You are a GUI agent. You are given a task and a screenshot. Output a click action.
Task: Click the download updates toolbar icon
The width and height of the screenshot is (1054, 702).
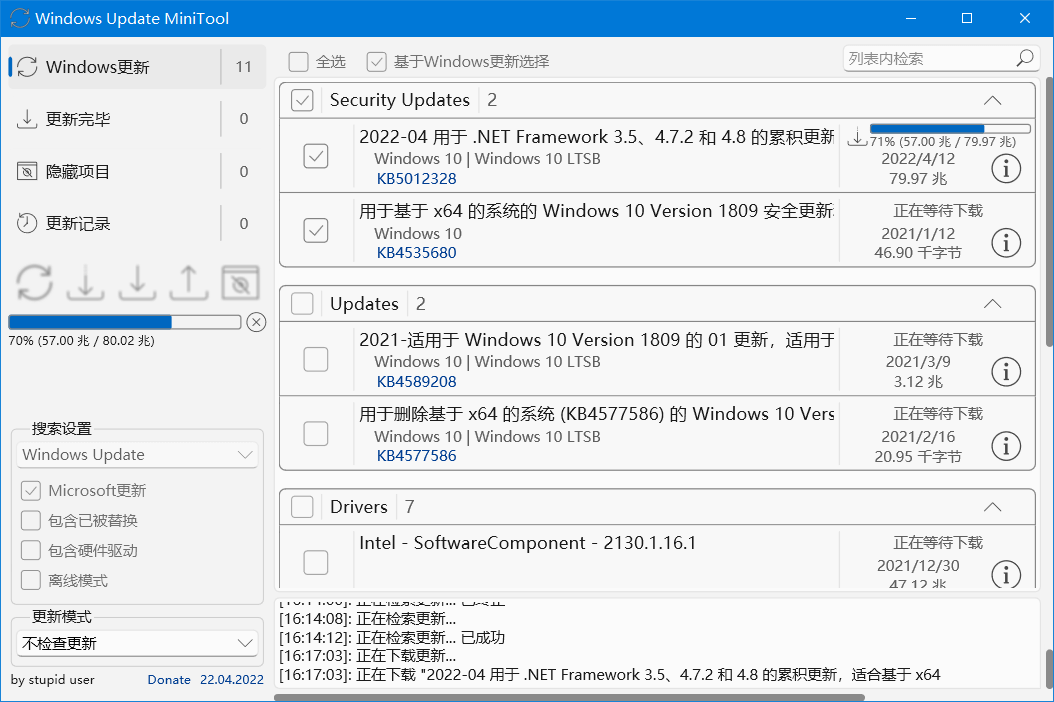coord(85,282)
